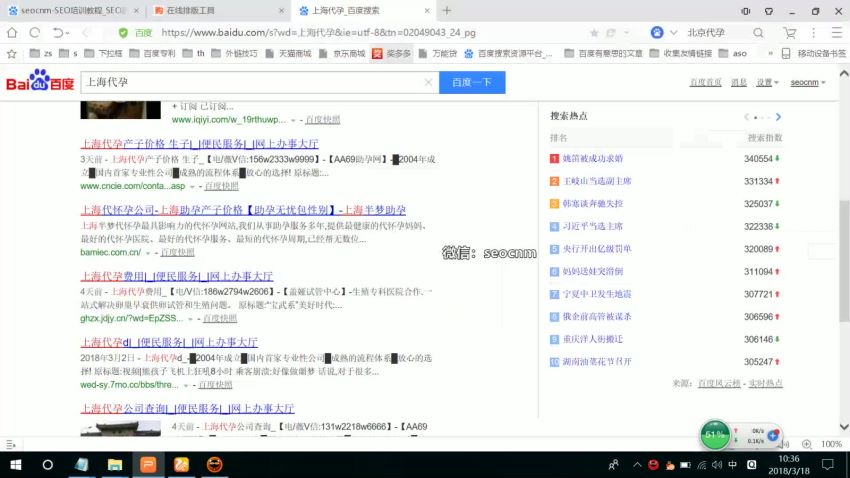The height and width of the screenshot is (478, 850).
Task: Click the browser address bar URL
Action: (319, 33)
